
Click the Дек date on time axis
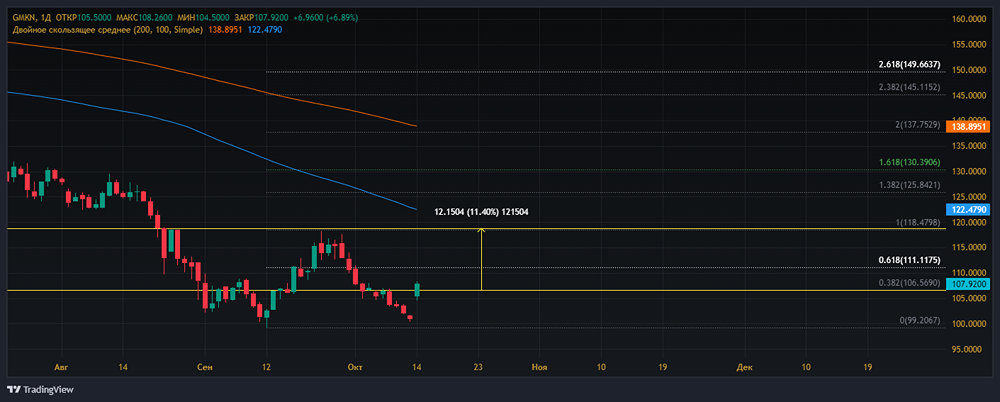(744, 368)
